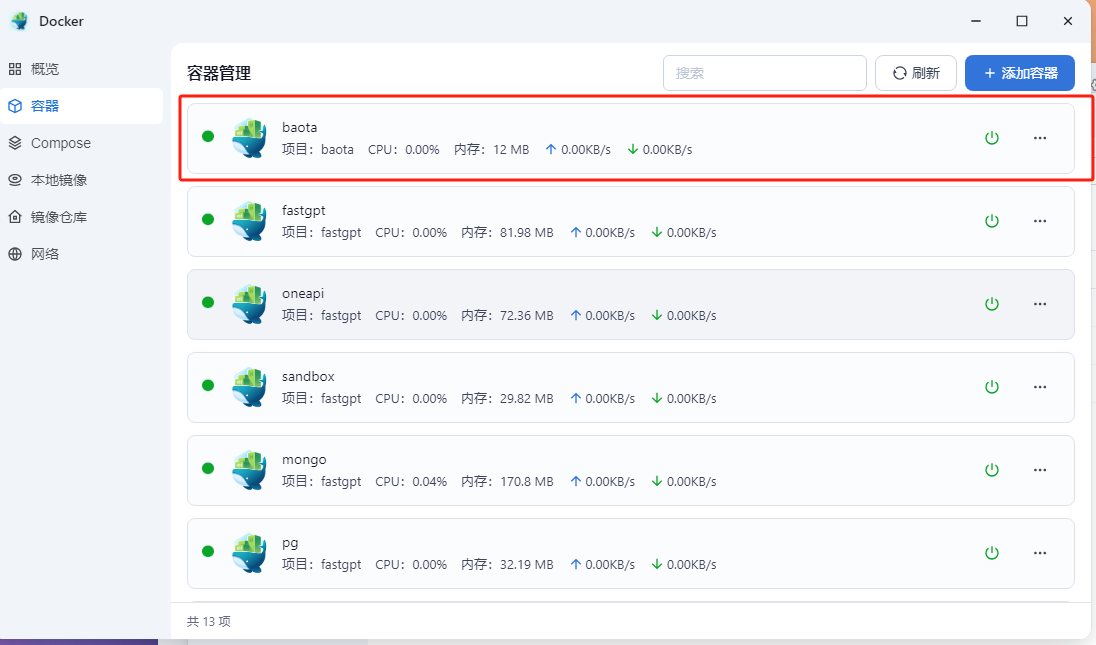1096x645 pixels.
Task: Click the baota container name
Action: 299,127
